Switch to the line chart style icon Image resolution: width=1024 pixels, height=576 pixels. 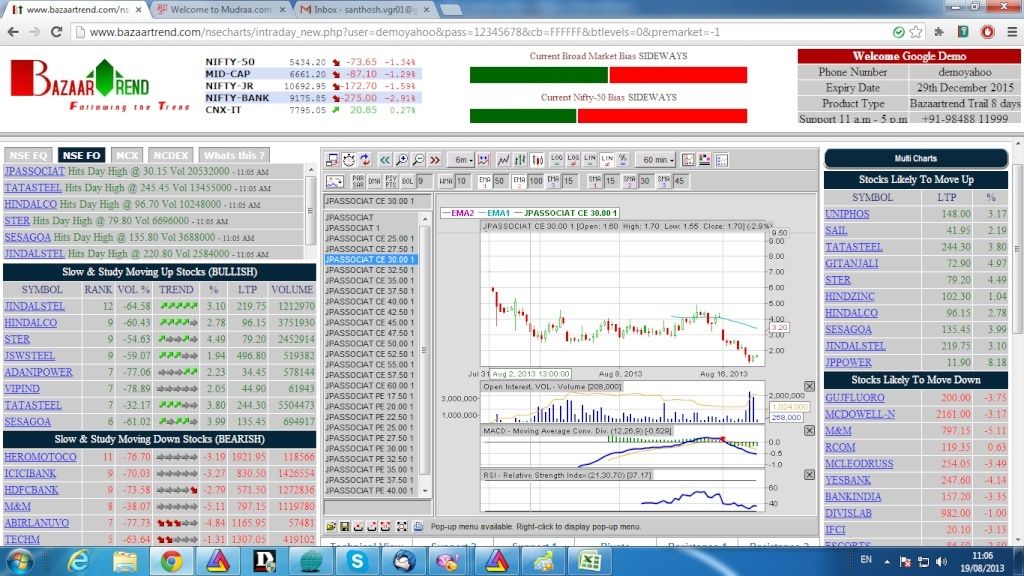tap(504, 160)
